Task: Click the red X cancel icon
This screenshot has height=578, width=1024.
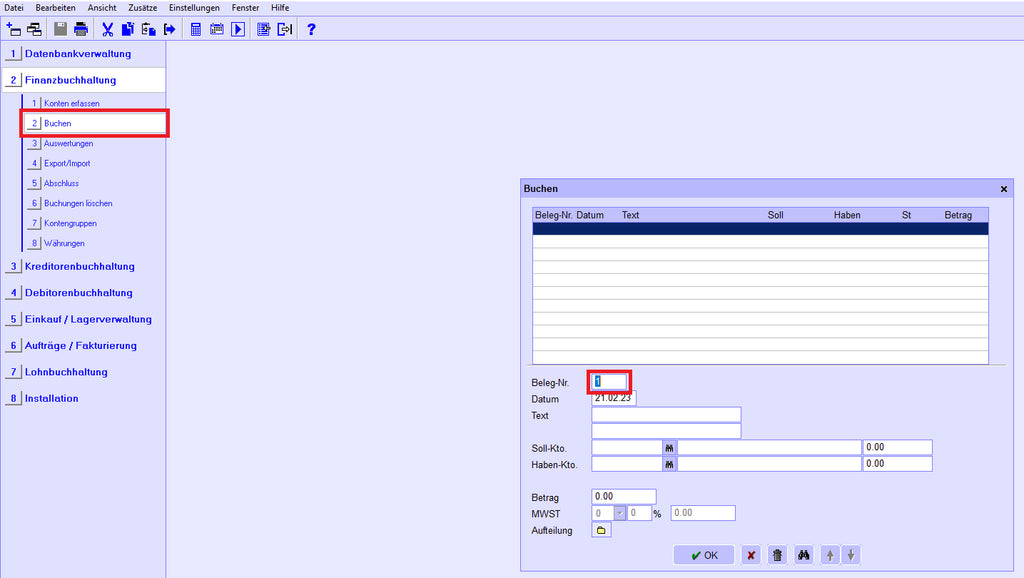Action: pyautogui.click(x=751, y=555)
